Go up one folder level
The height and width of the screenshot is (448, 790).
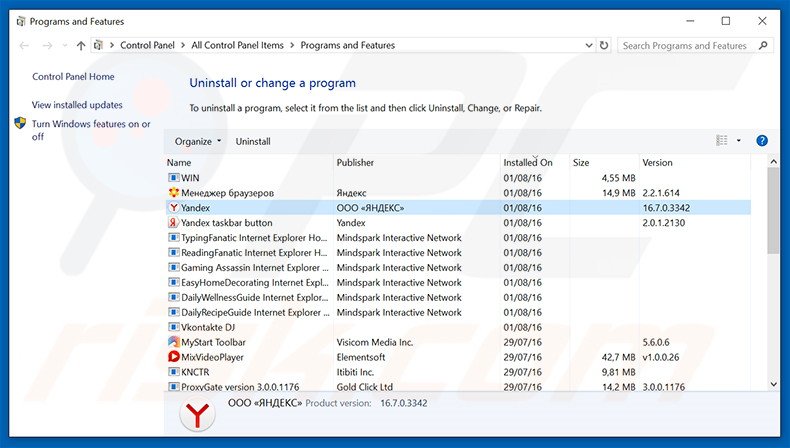[x=81, y=45]
